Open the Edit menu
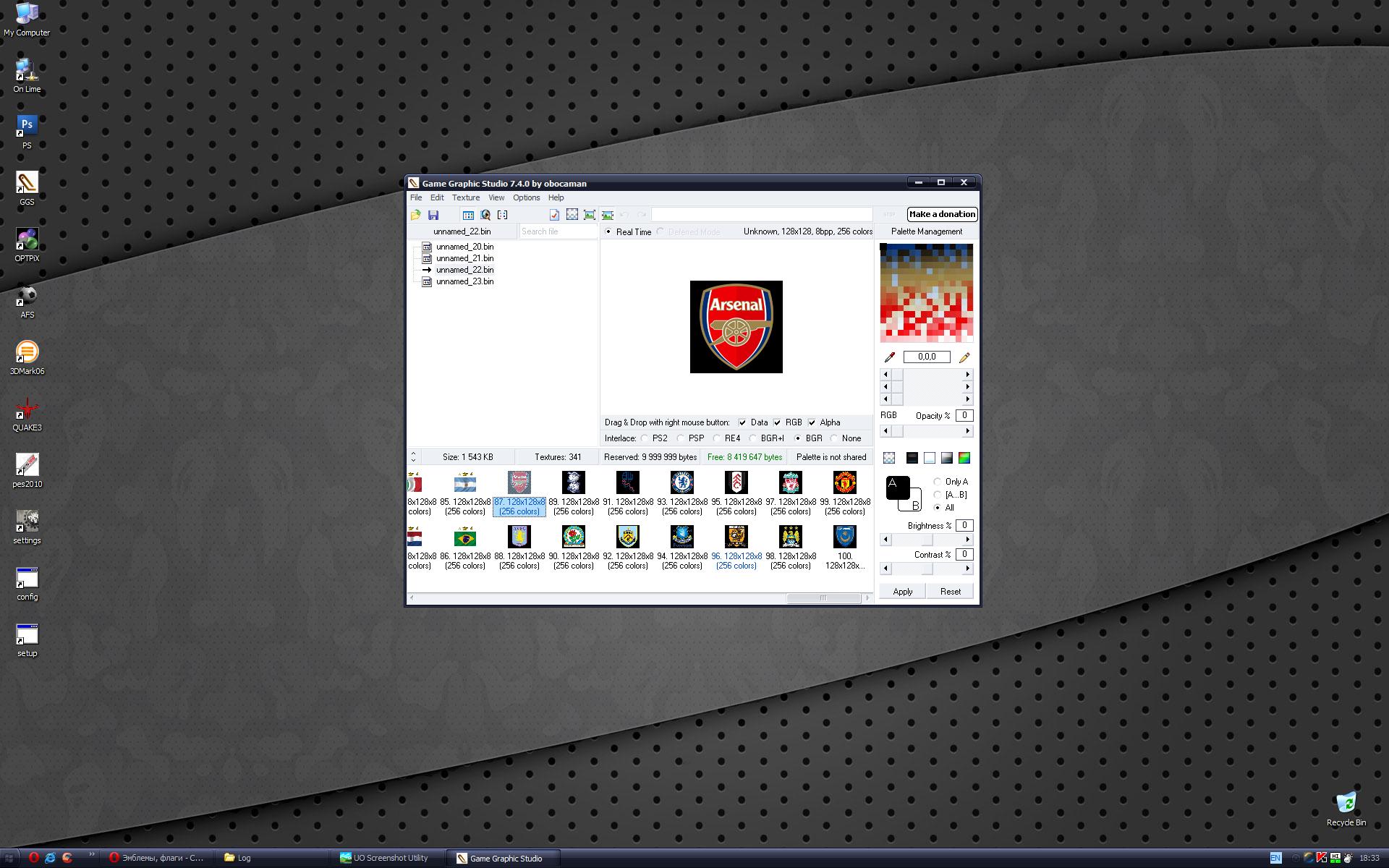 437,197
